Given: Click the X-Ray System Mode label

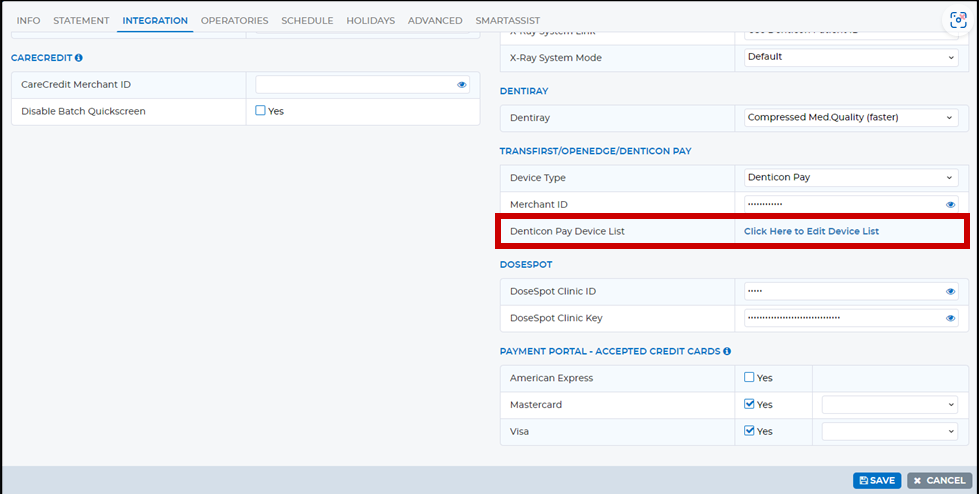Looking at the screenshot, I should 556,57.
